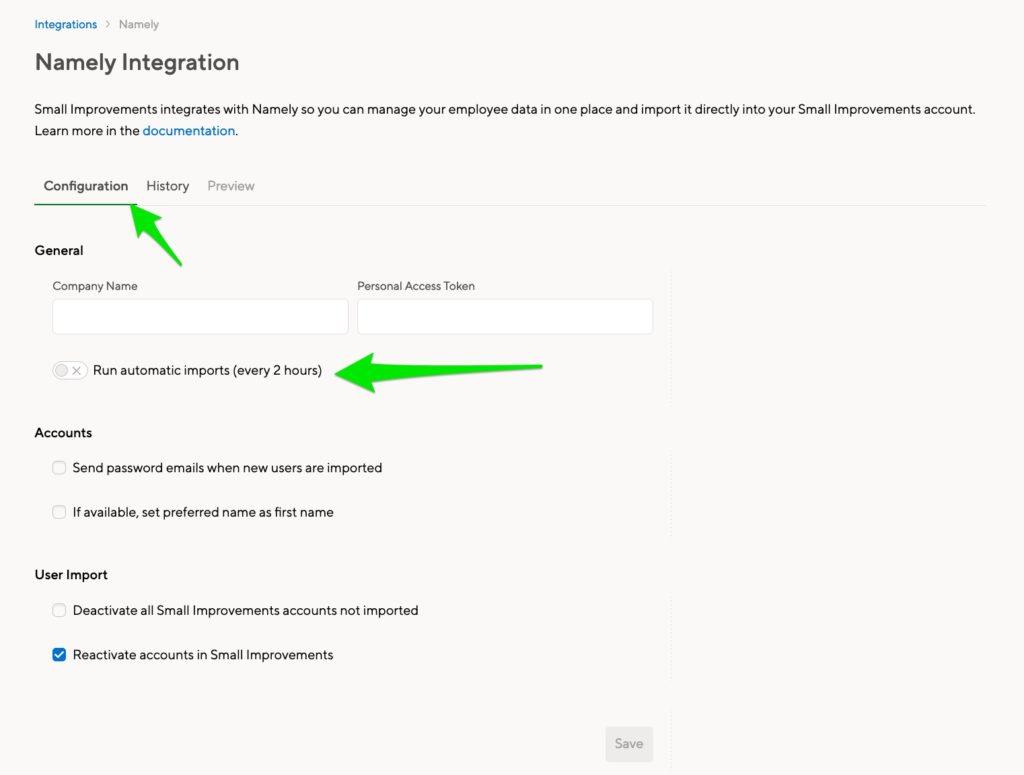Viewport: 1024px width, 775px height.
Task: Click the breadcrumb chevron separator
Action: pos(108,24)
